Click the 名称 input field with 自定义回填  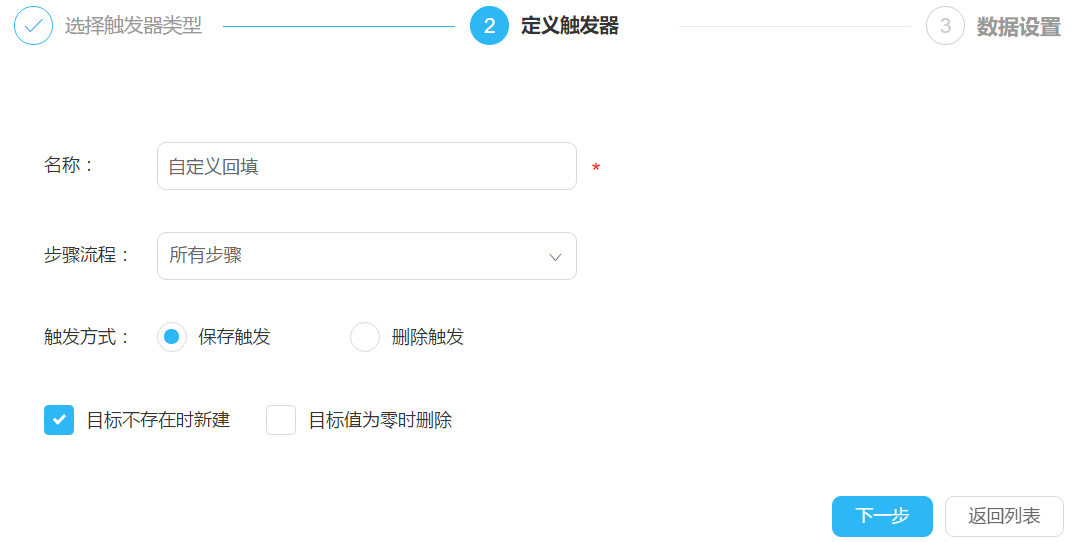[x=366, y=166]
